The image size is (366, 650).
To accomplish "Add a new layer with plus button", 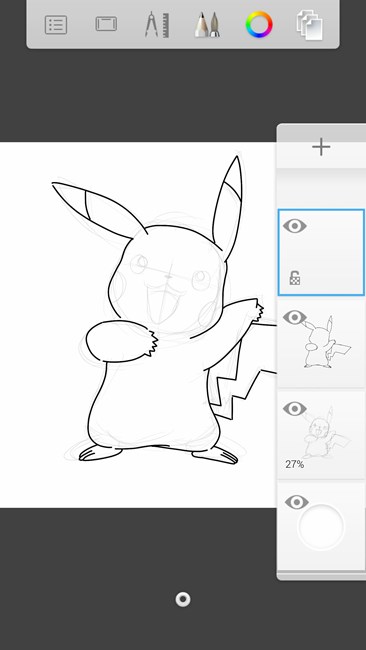I will click(x=321, y=147).
